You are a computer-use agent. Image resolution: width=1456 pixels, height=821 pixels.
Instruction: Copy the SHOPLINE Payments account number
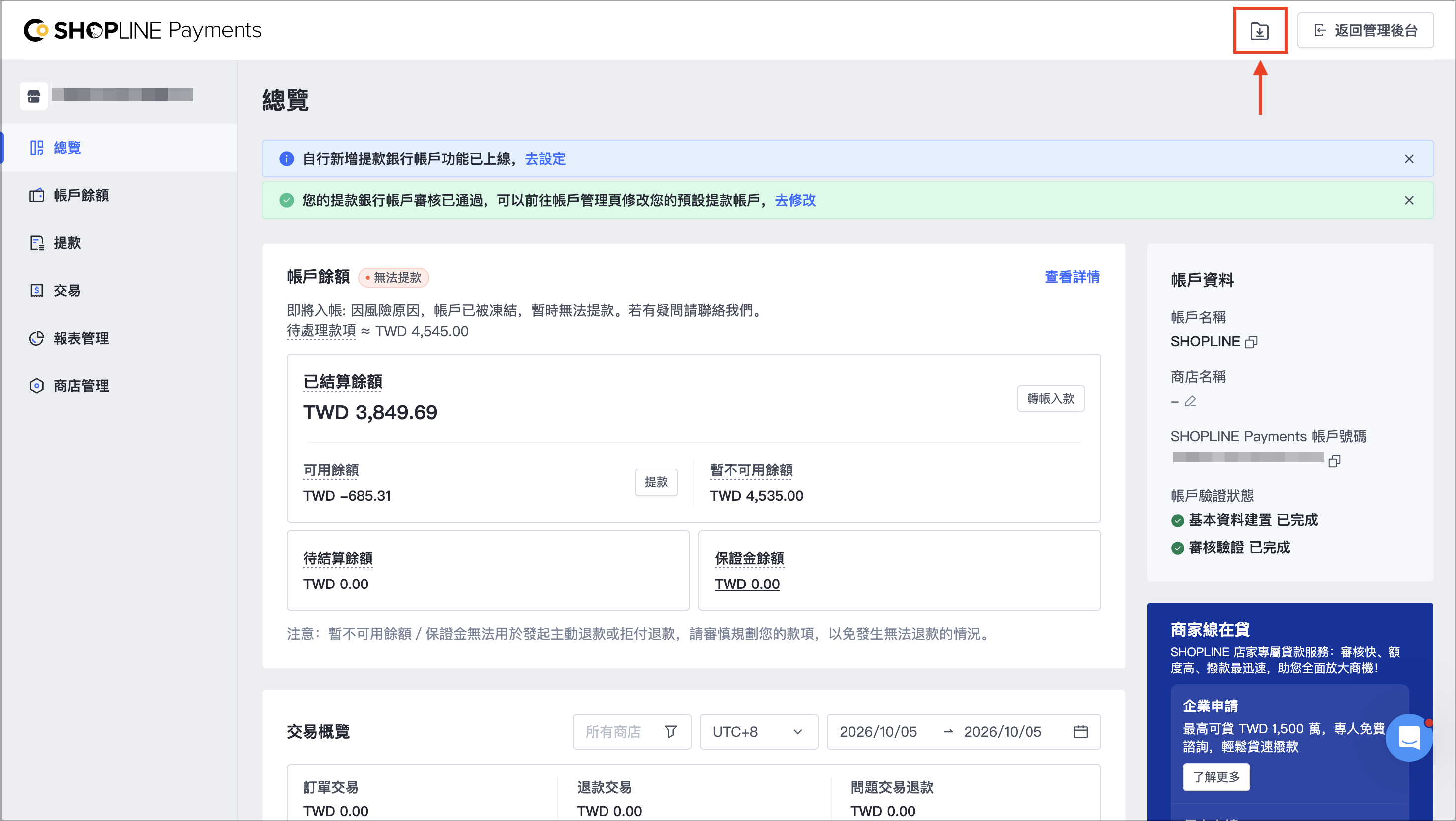(1335, 461)
